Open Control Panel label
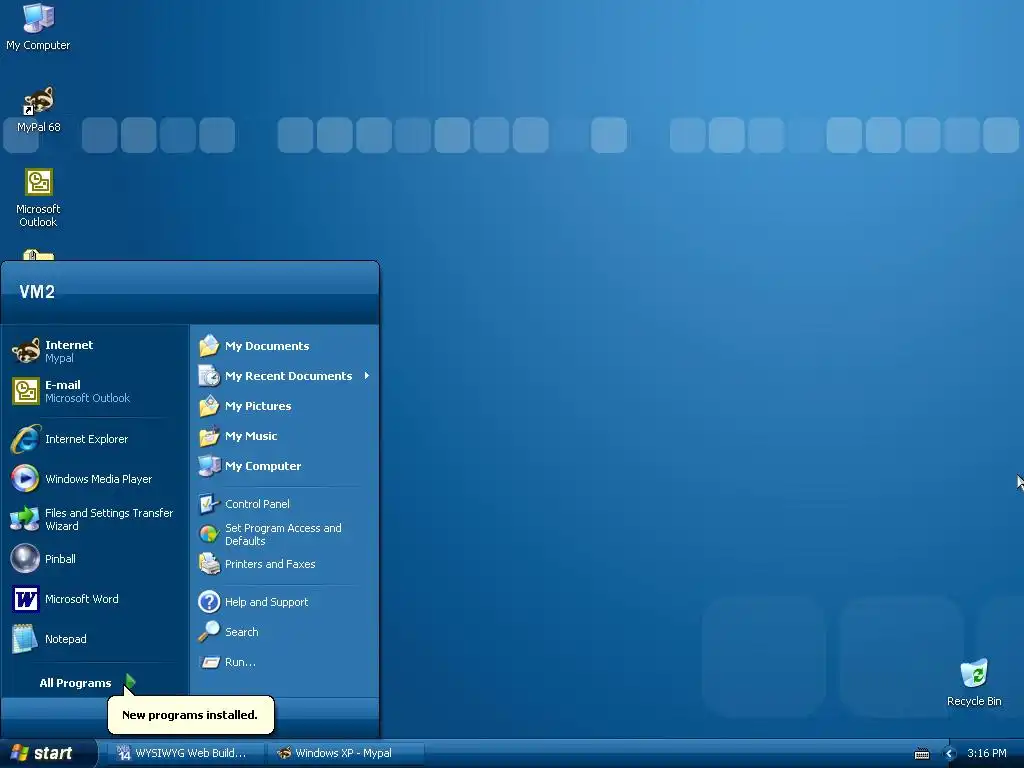1024x768 pixels. [257, 504]
